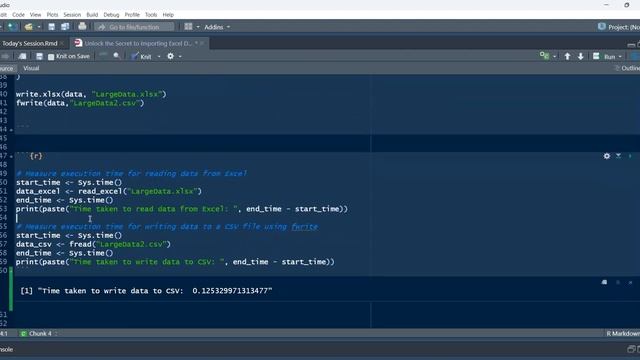This screenshot has width=640, height=360.
Task: Run current chunk with green play icon
Action: (630, 156)
